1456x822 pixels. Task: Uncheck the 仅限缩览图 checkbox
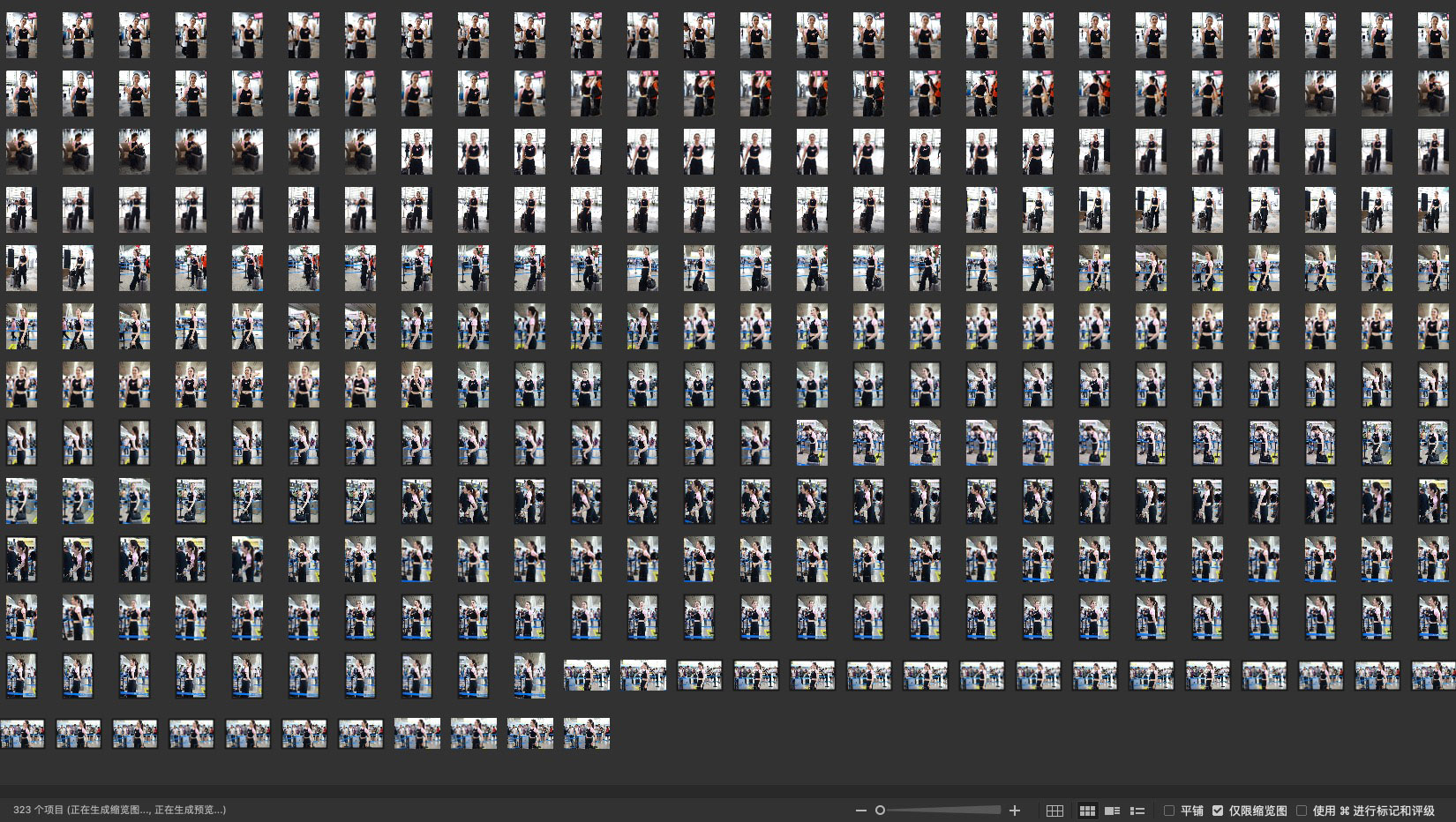[1218, 811]
